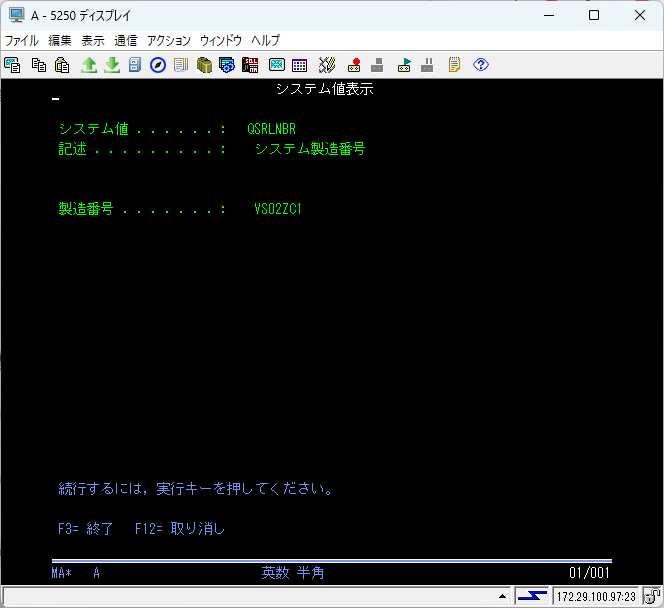Open the 表示 menu
The width and height of the screenshot is (664, 608).
[x=93, y=41]
